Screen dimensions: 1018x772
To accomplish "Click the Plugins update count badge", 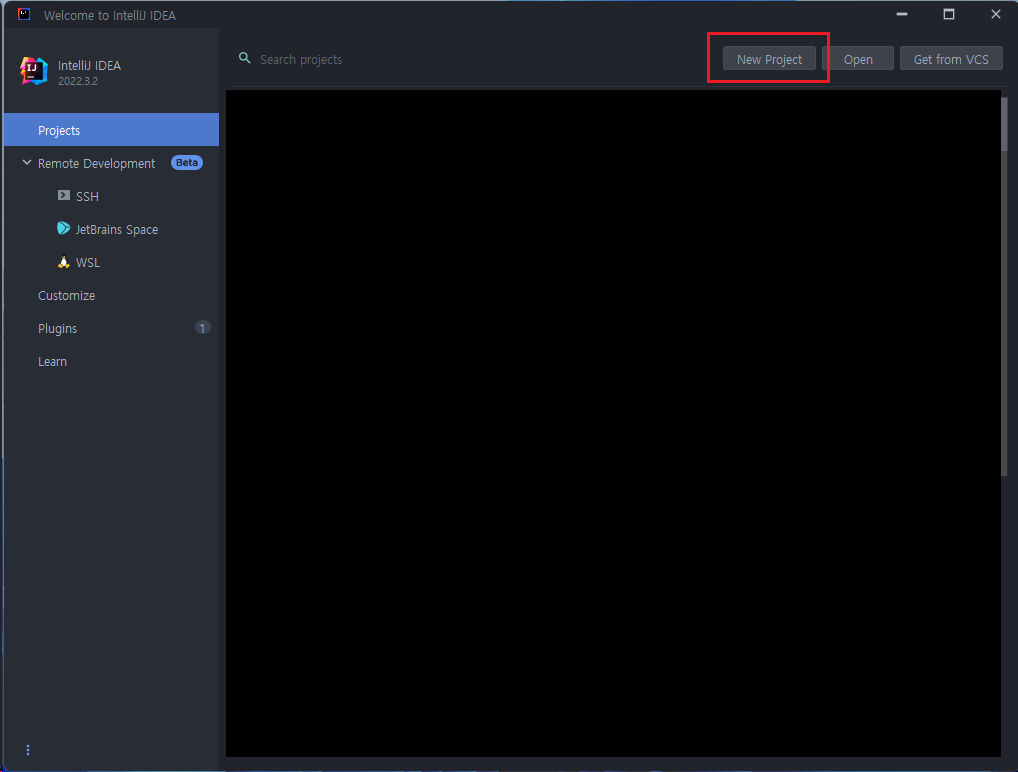I will tap(203, 328).
